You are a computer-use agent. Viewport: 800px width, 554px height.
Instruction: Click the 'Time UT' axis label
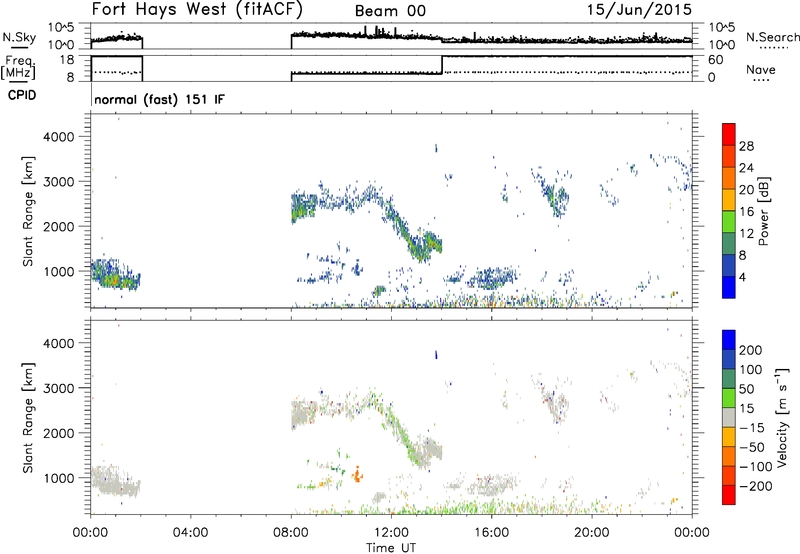pyautogui.click(x=391, y=548)
